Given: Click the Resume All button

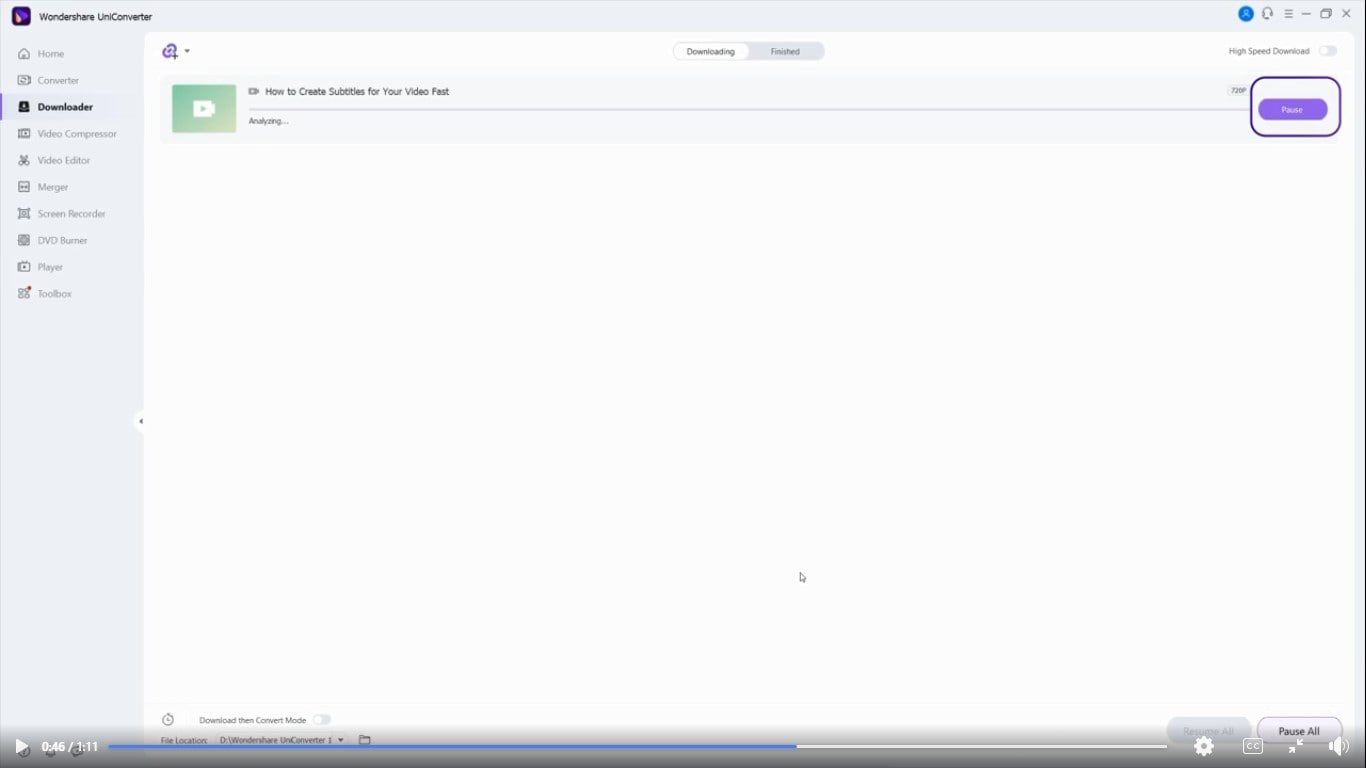Looking at the screenshot, I should click(1208, 731).
